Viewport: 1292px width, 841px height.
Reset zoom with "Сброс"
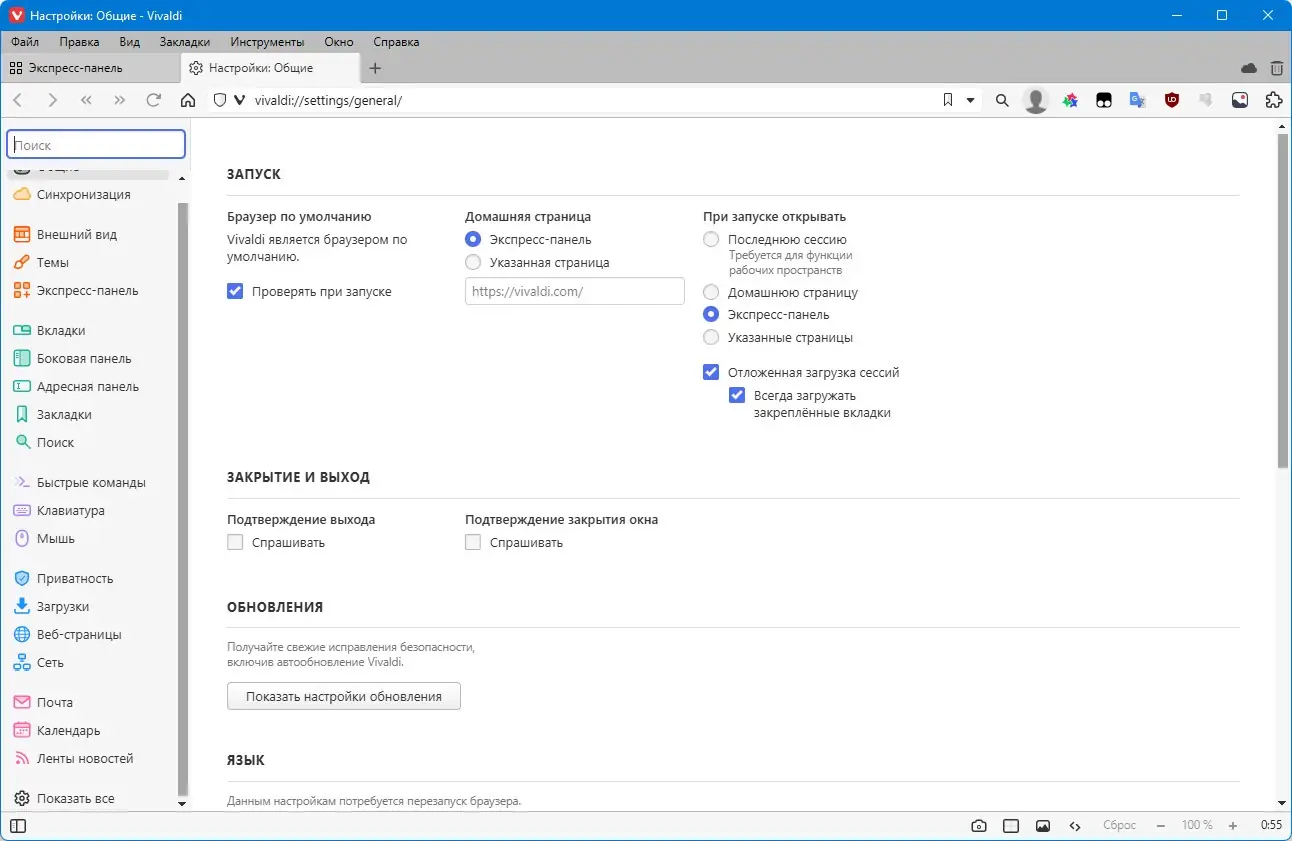click(1119, 826)
